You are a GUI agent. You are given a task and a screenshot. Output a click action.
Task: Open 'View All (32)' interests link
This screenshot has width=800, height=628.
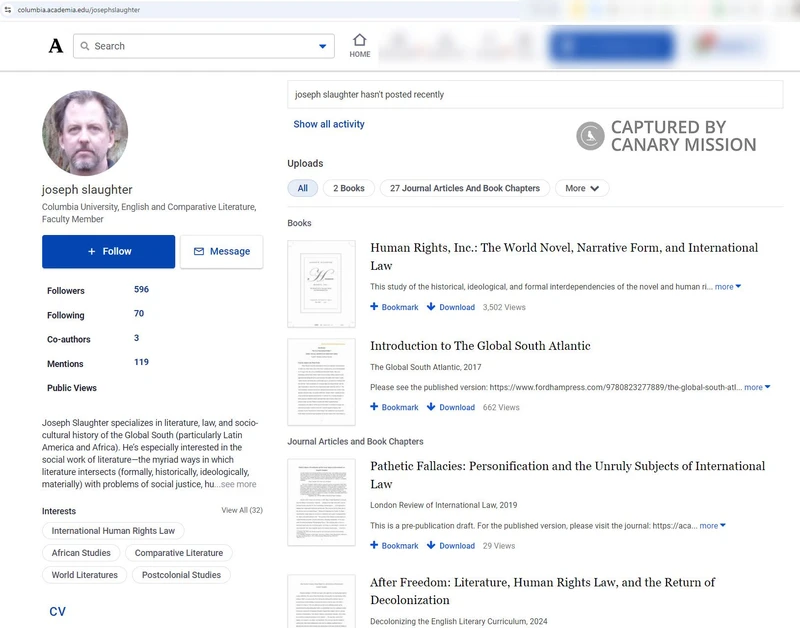(241, 510)
